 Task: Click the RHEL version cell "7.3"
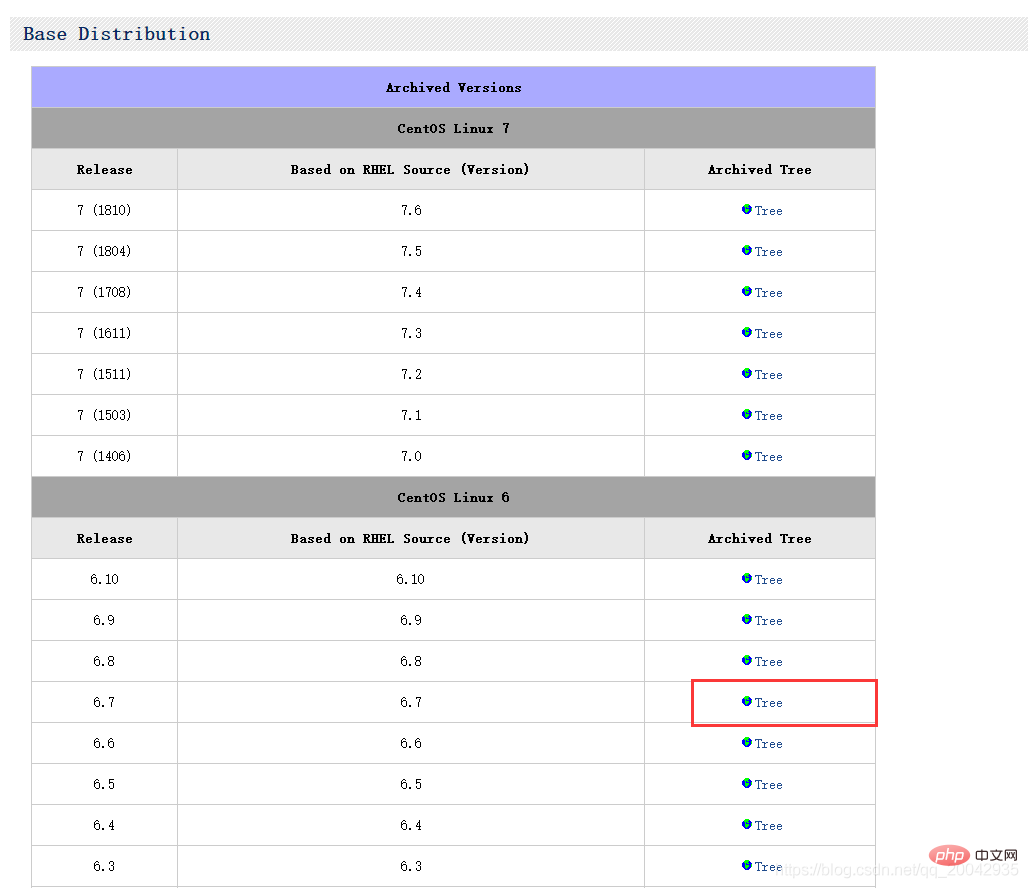(411, 333)
